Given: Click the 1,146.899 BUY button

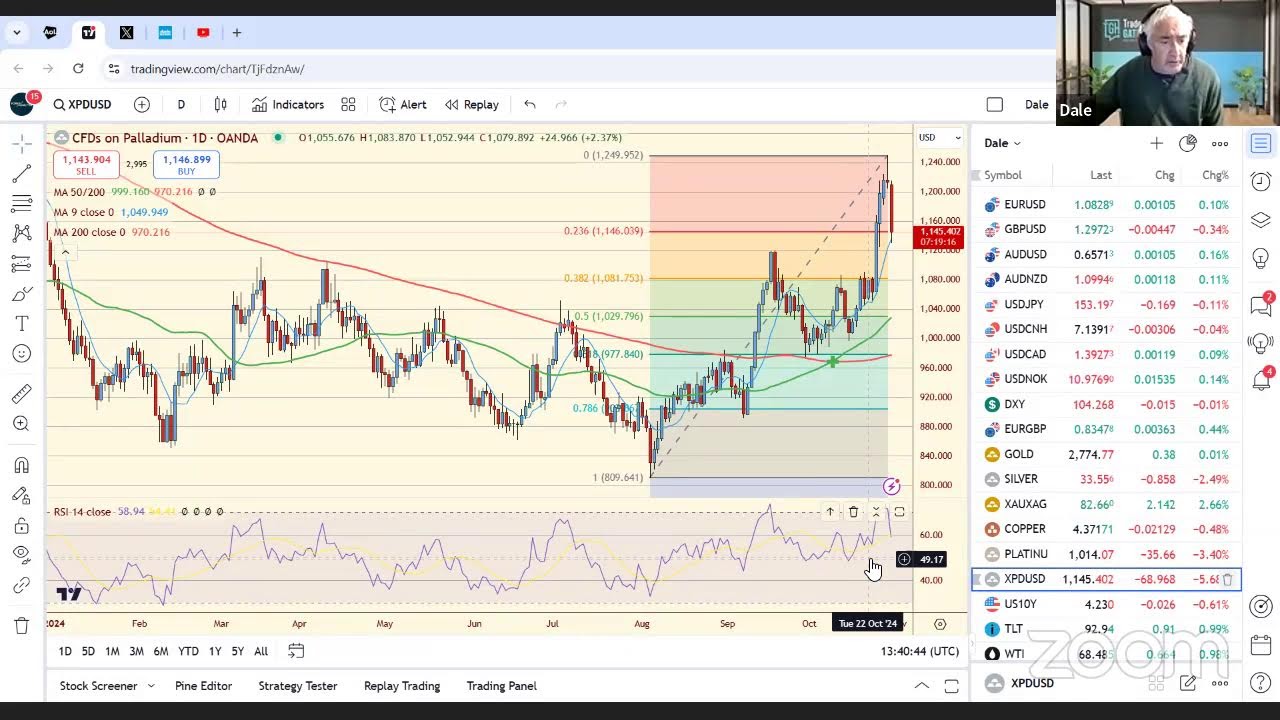Looking at the screenshot, I should (187, 165).
